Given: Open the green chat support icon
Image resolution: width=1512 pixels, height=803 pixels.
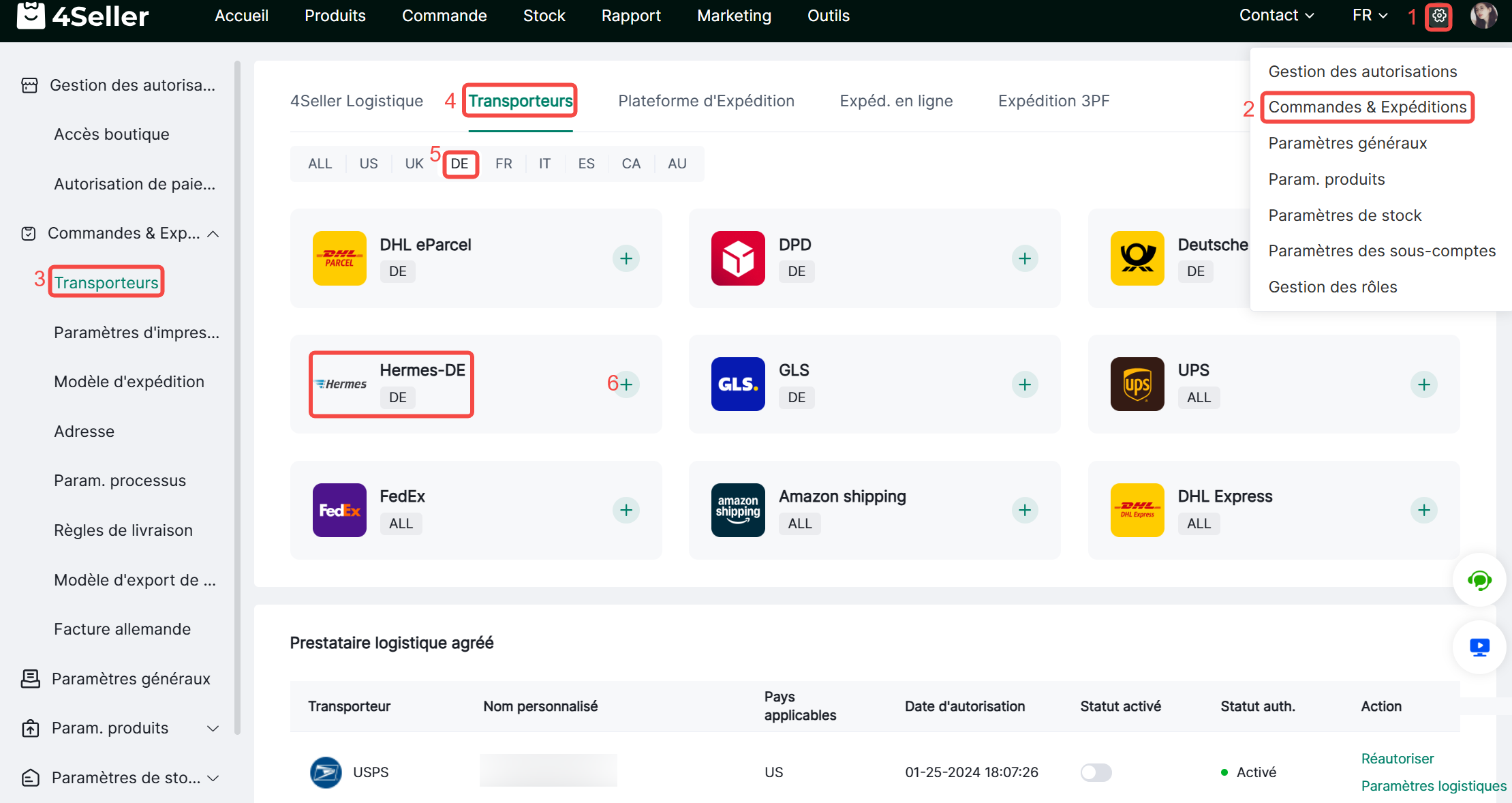Looking at the screenshot, I should click(1479, 581).
